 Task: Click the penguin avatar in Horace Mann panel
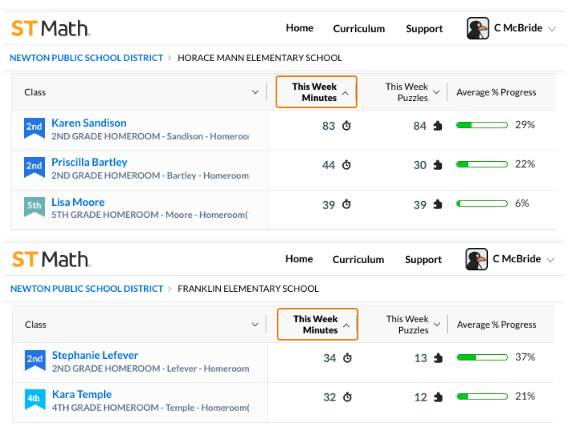[477, 28]
